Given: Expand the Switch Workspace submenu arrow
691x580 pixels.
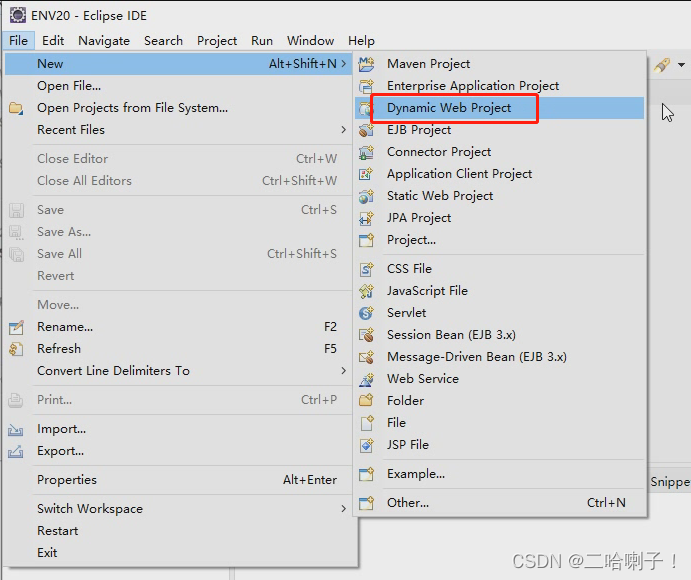Looking at the screenshot, I should point(343,509).
